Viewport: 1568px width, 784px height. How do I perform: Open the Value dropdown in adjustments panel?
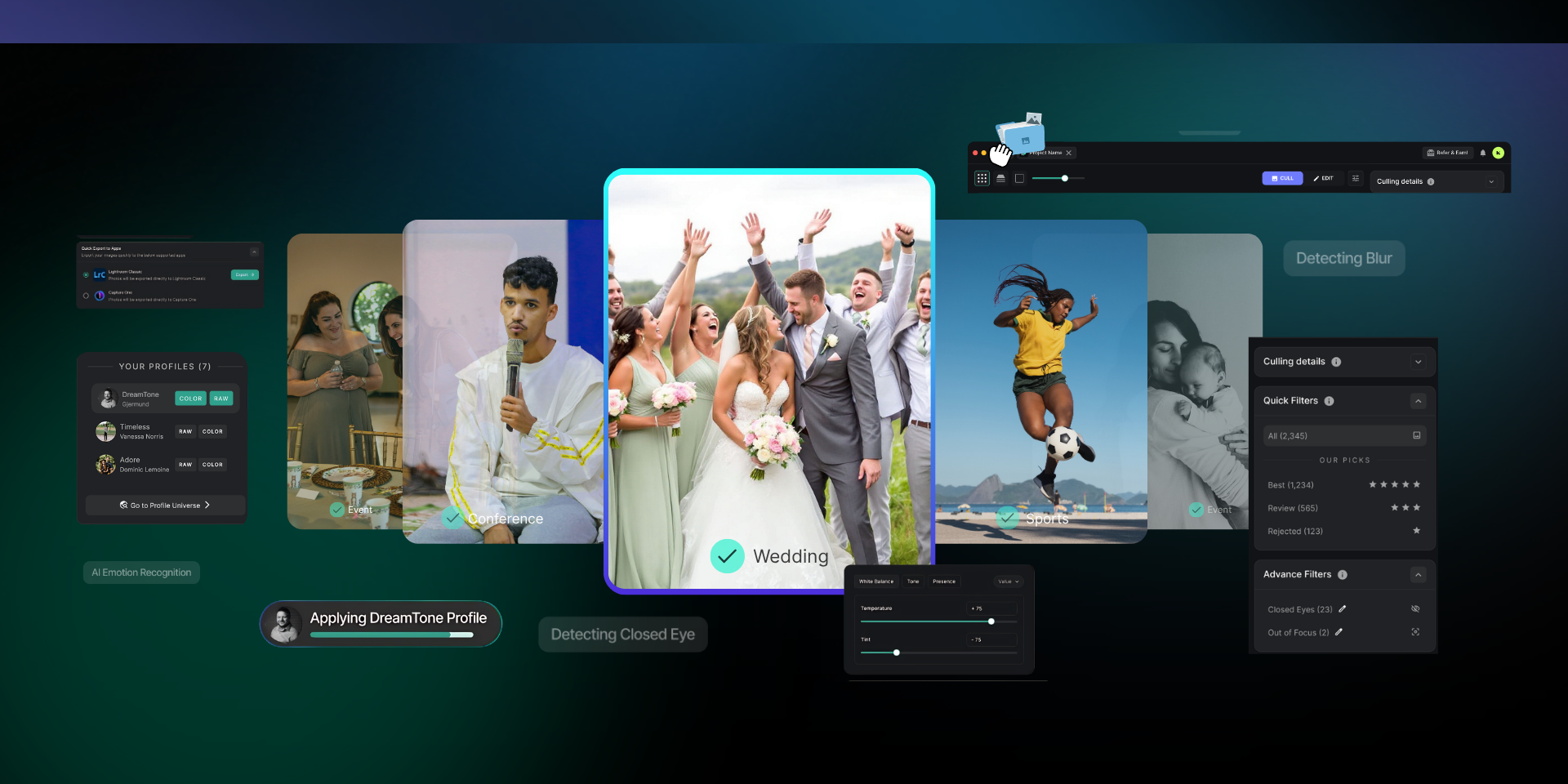(x=1009, y=581)
